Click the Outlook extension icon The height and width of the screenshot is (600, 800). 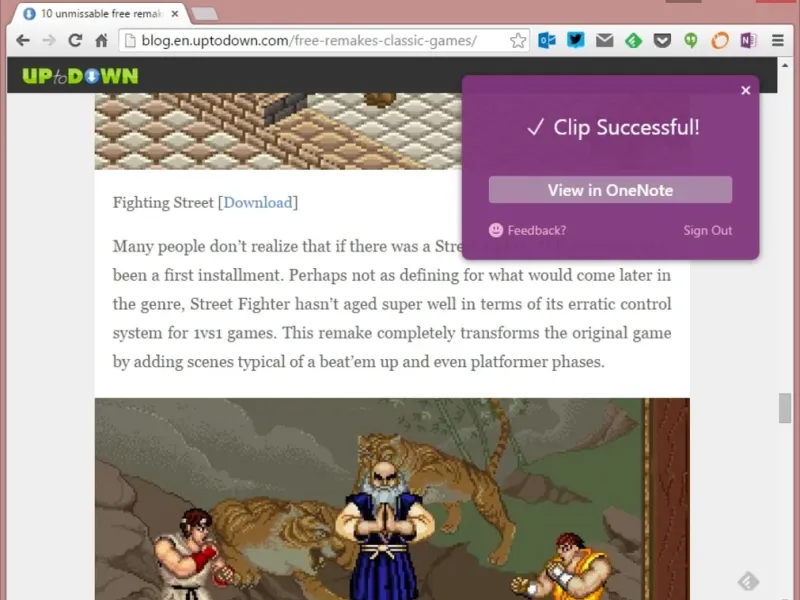tap(546, 40)
